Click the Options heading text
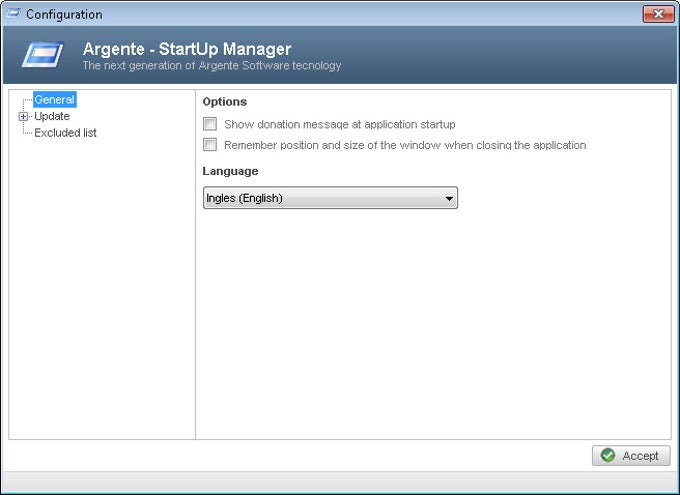The image size is (680, 495). point(225,102)
